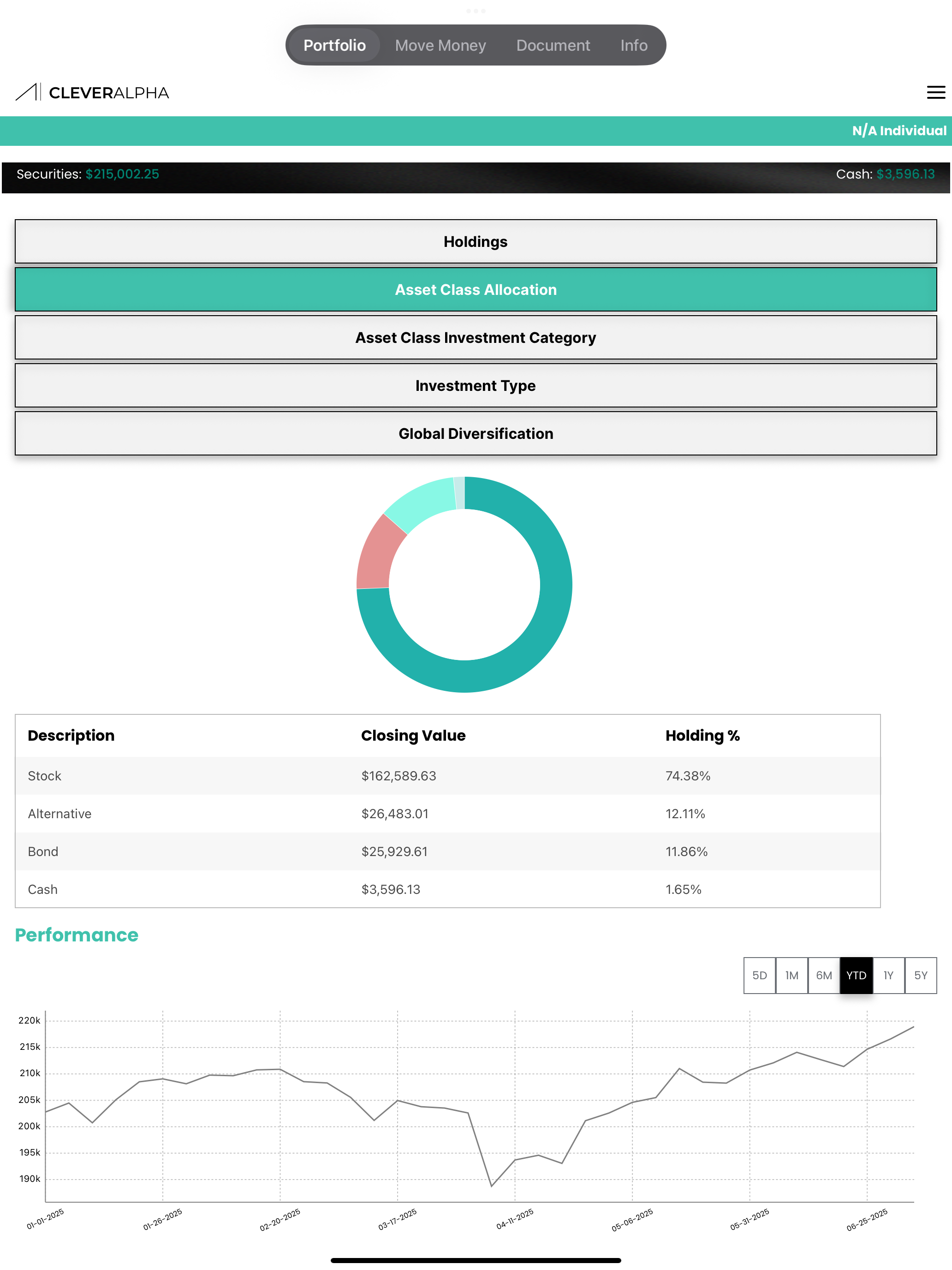The height and width of the screenshot is (1270, 952).
Task: View Global Diversification breakdown
Action: coord(476,433)
